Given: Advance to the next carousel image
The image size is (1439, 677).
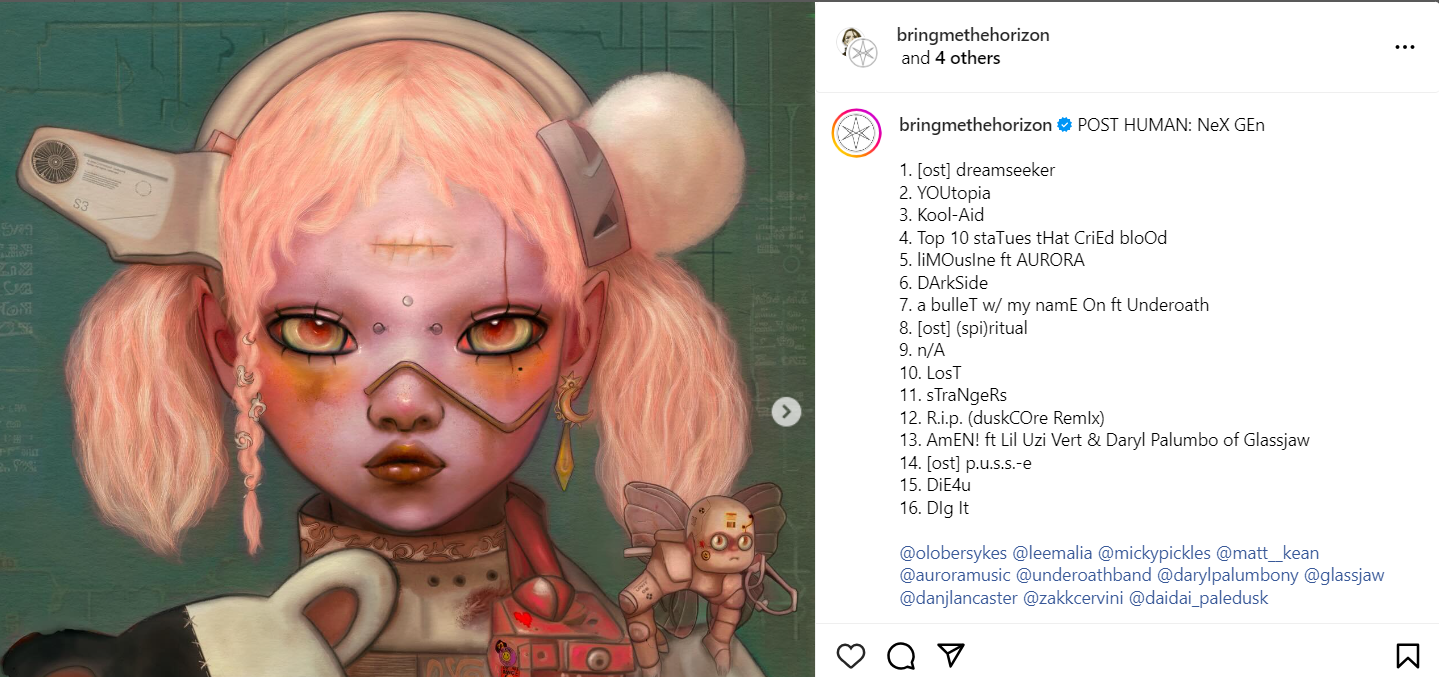Looking at the screenshot, I should tap(787, 411).
